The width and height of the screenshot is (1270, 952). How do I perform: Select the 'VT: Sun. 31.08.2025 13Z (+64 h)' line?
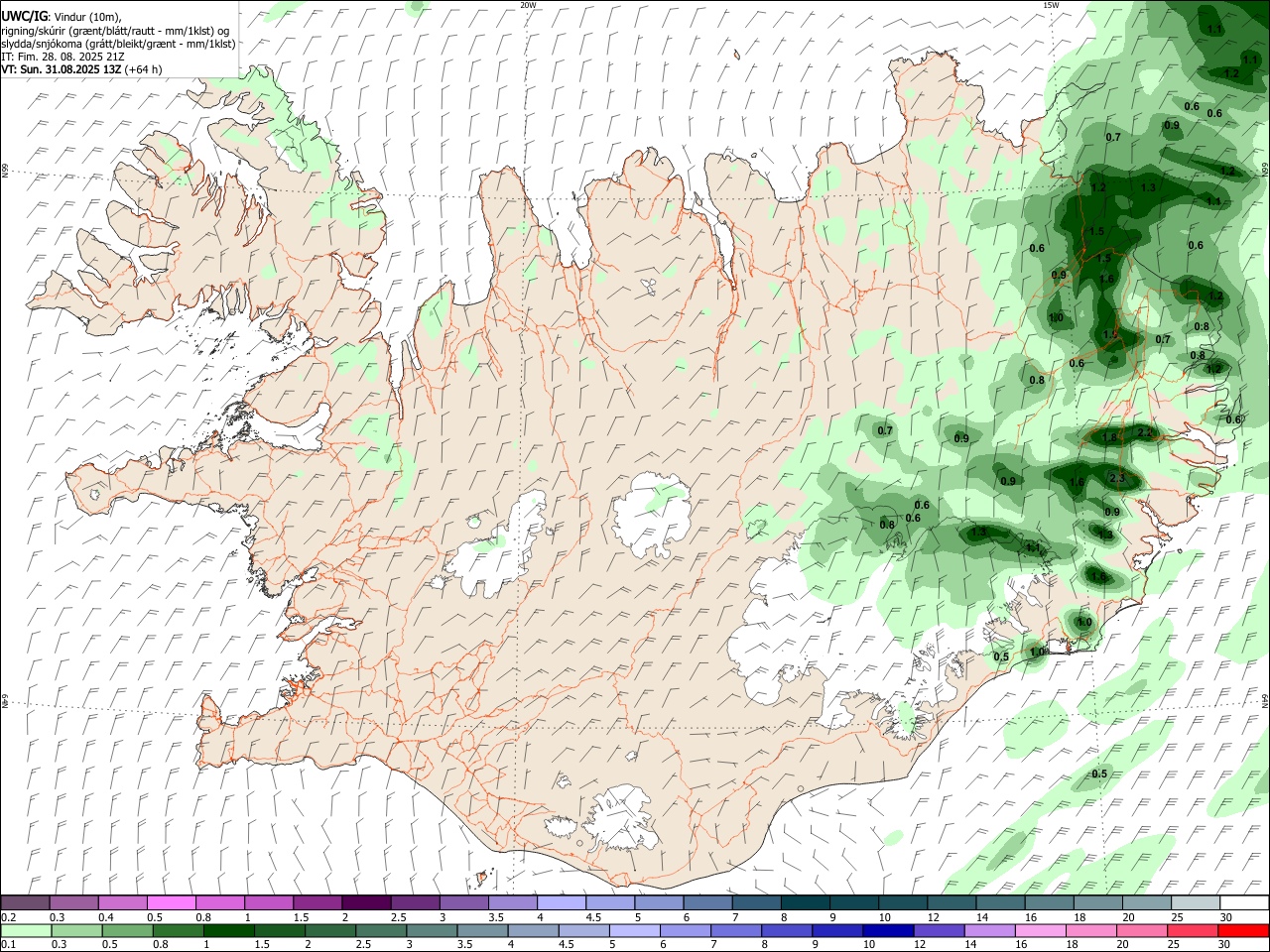click(81, 69)
